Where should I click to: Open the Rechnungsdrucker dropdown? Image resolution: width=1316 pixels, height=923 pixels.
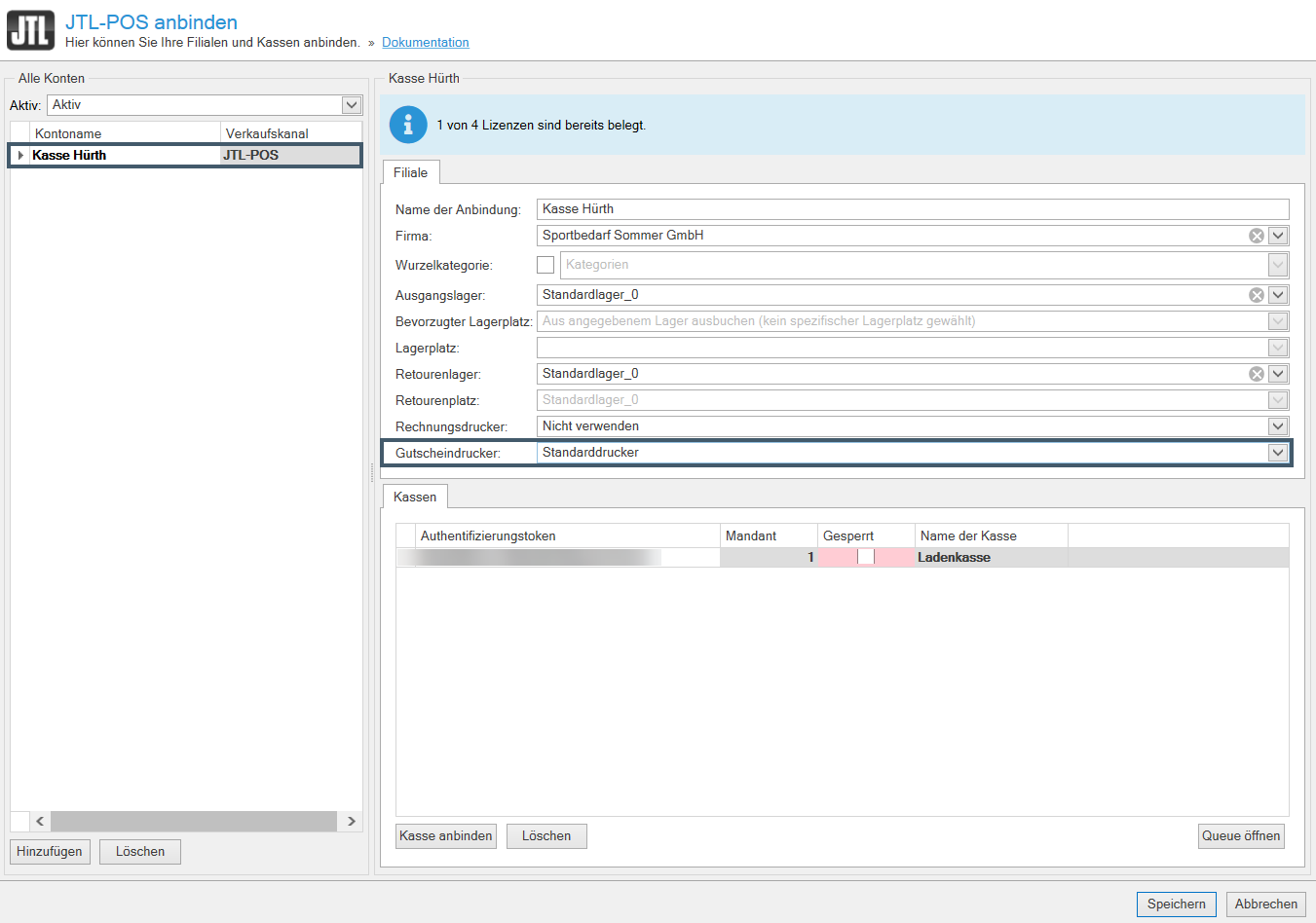(1278, 426)
